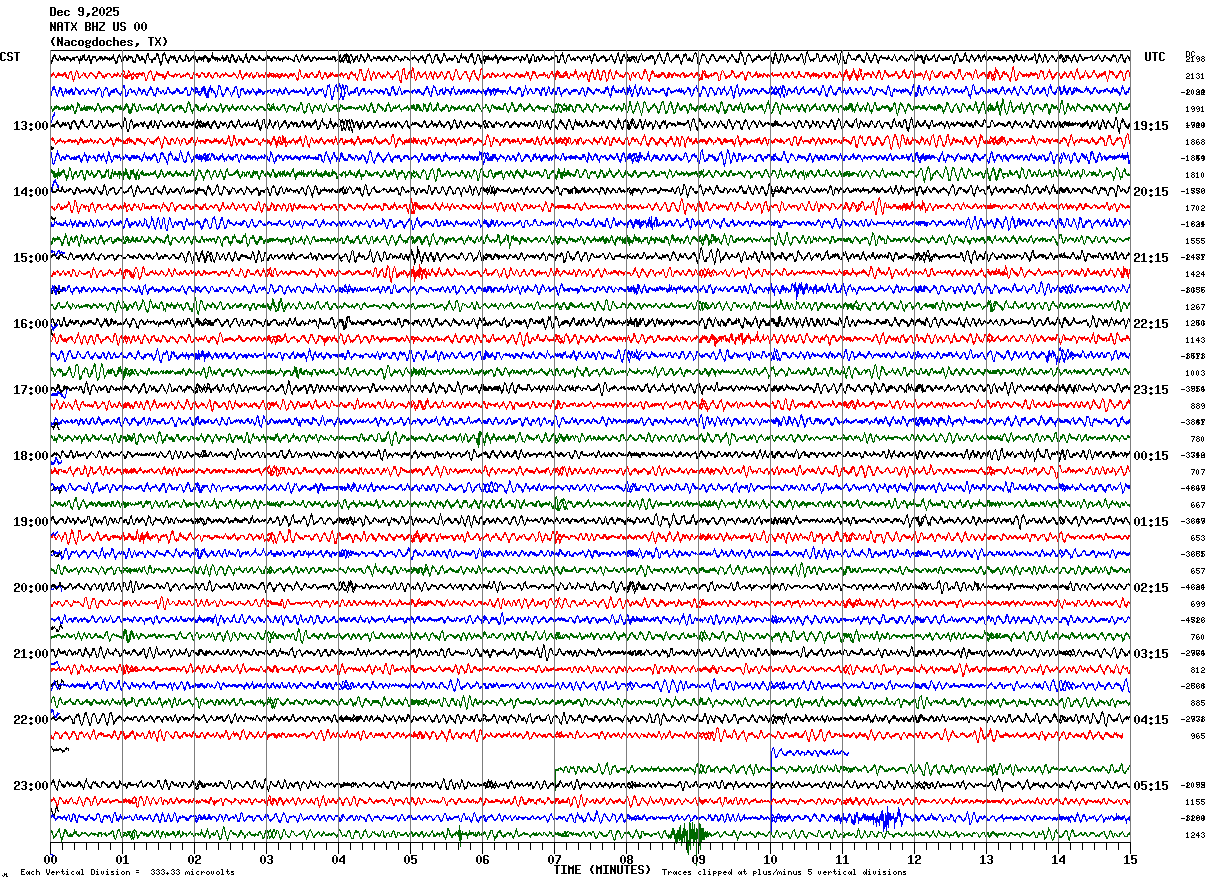Screen dimensions: 1210x886
Task: Click the DC offset value 780
Action: click(x=1197, y=439)
